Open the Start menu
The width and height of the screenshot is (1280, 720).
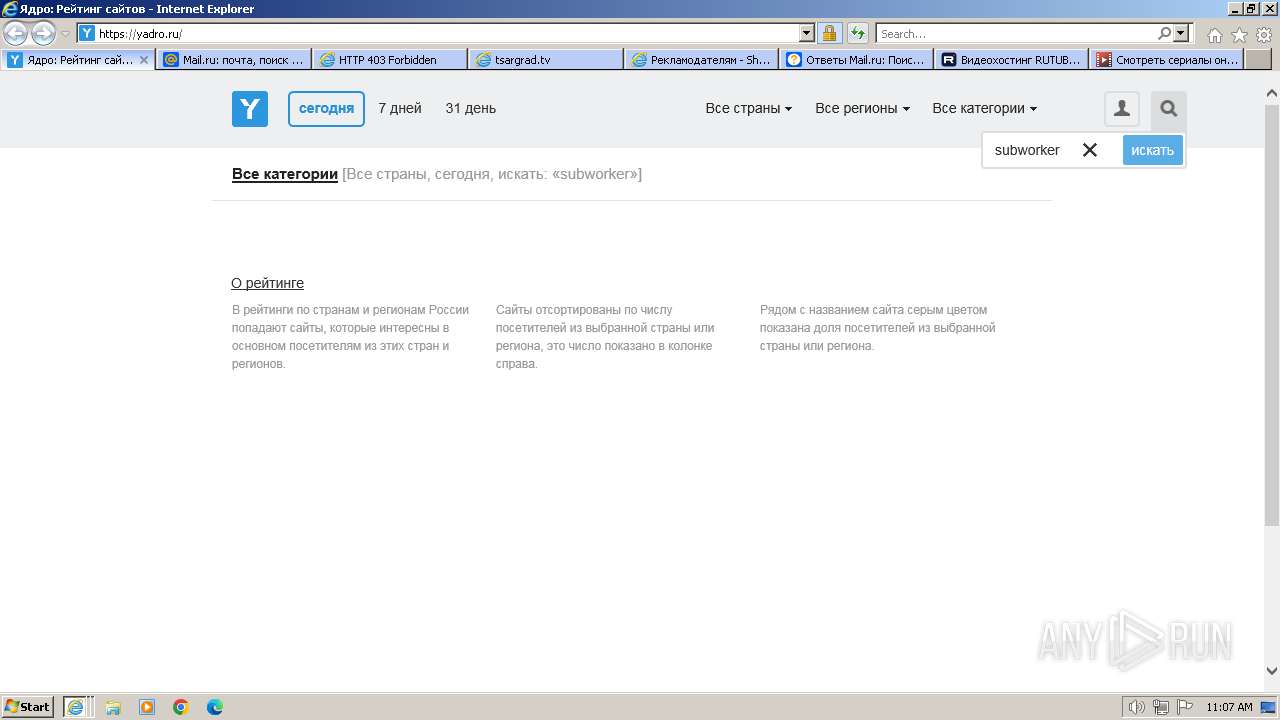pos(28,707)
